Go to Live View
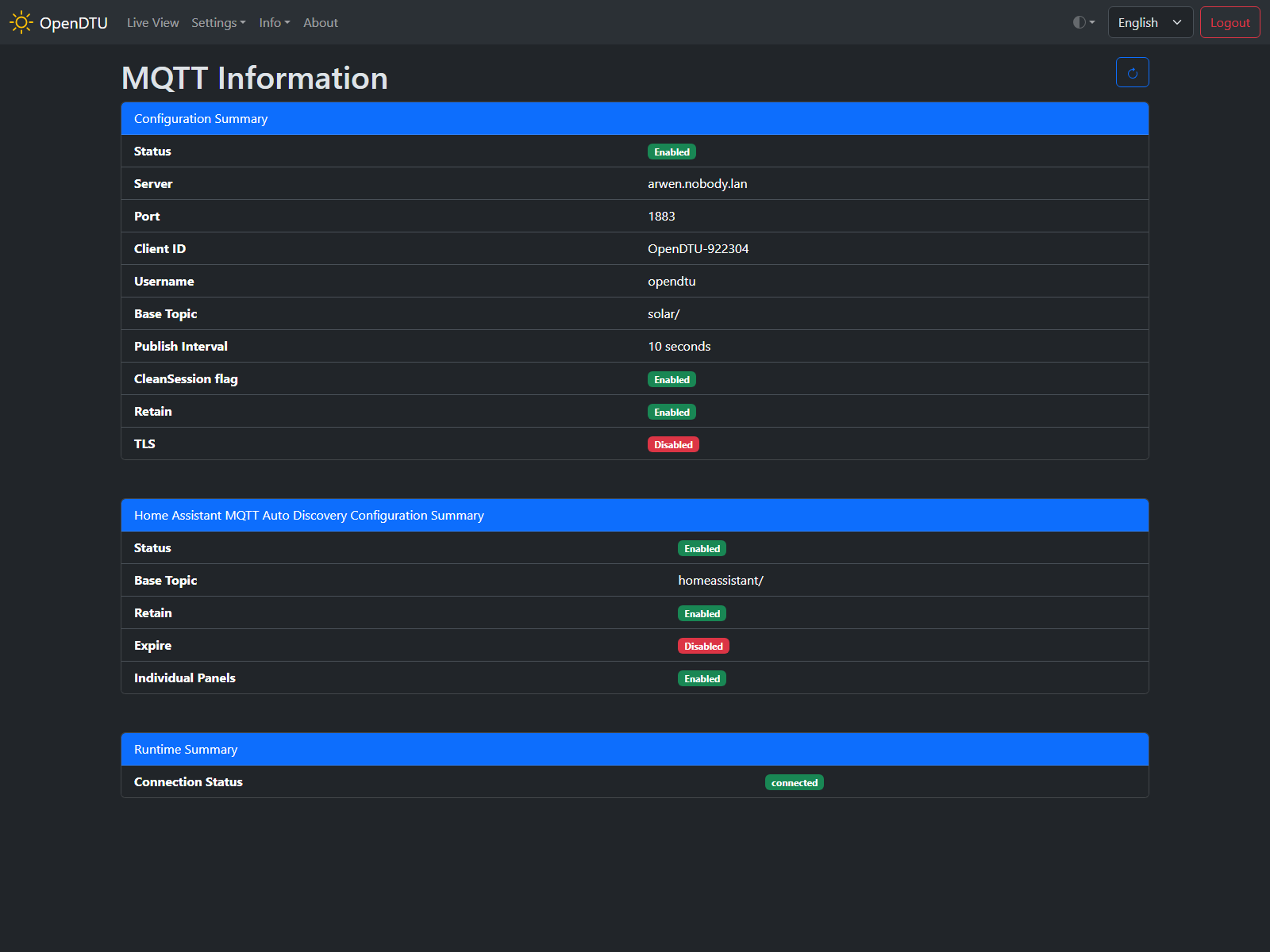 153,23
